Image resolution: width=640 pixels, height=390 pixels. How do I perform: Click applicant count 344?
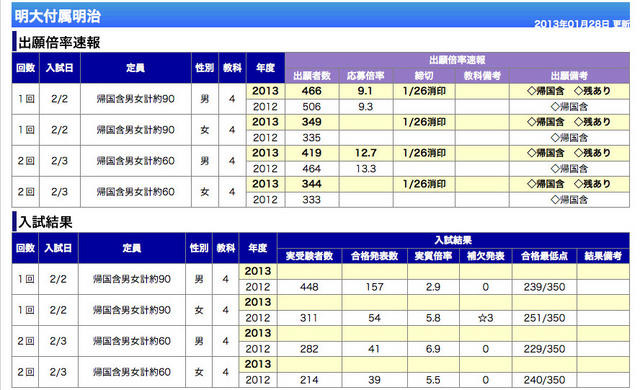(x=311, y=184)
